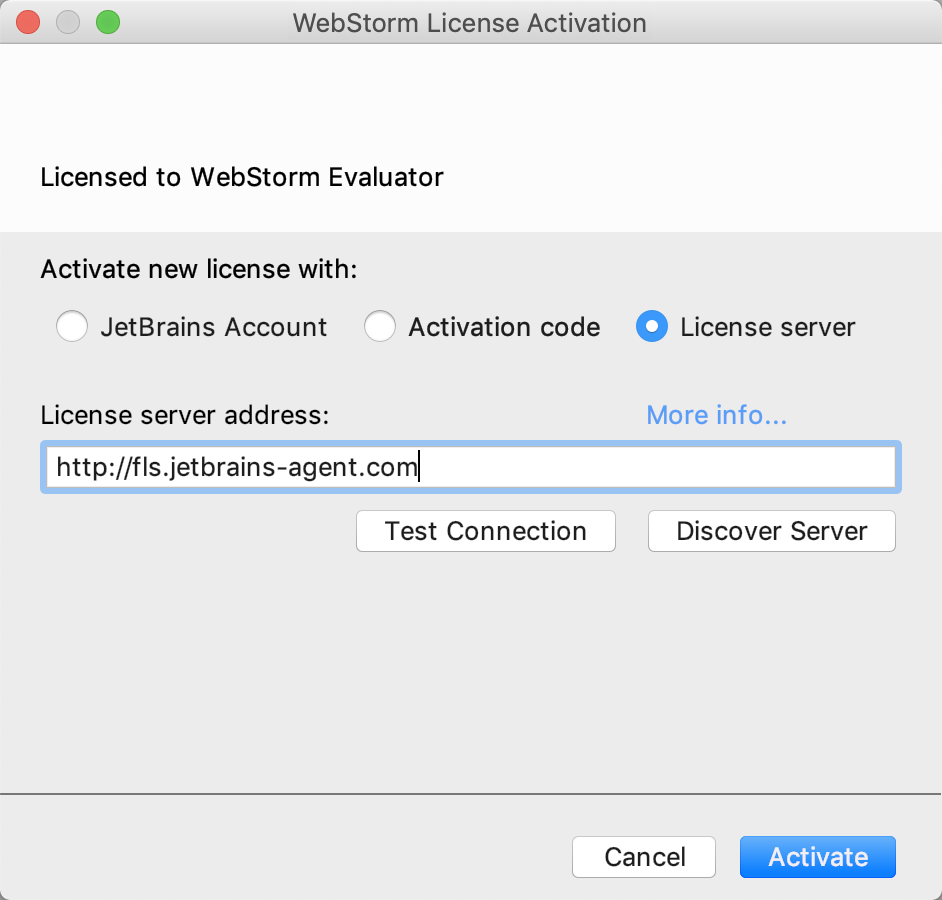Click the Discover Server button
Screen dimensions: 942x900
click(771, 531)
